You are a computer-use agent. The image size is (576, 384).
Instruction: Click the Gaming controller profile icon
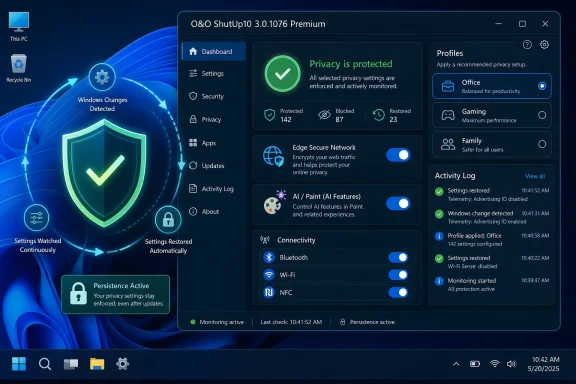pyautogui.click(x=447, y=115)
